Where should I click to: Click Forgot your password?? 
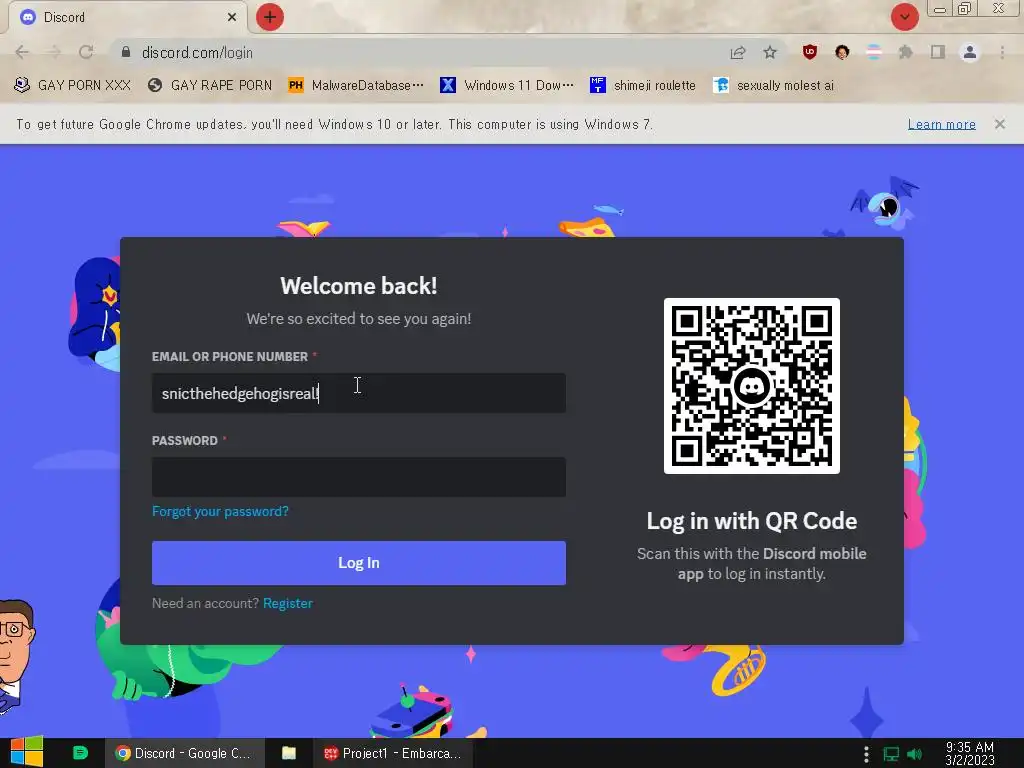pos(220,511)
